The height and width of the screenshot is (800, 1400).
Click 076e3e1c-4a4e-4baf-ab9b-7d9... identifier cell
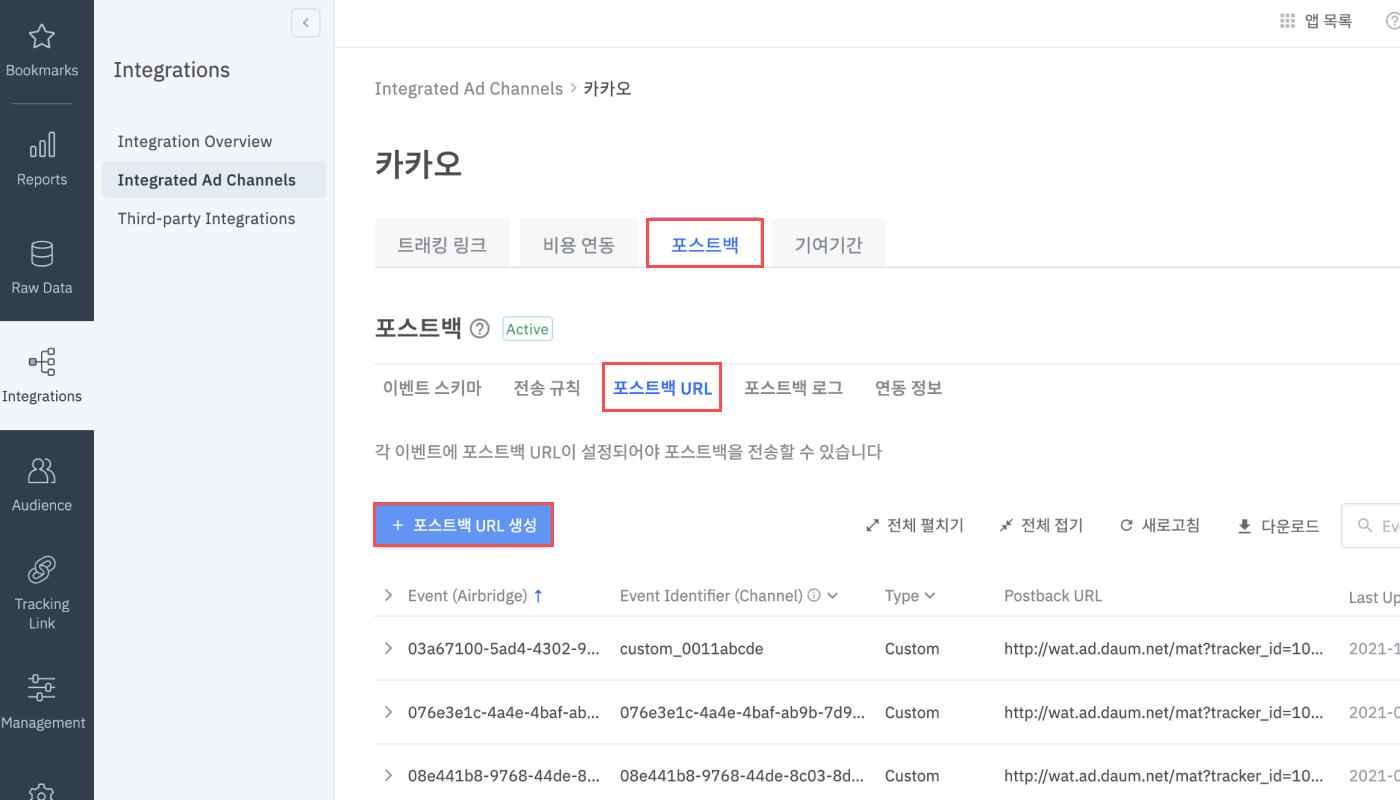[744, 712]
